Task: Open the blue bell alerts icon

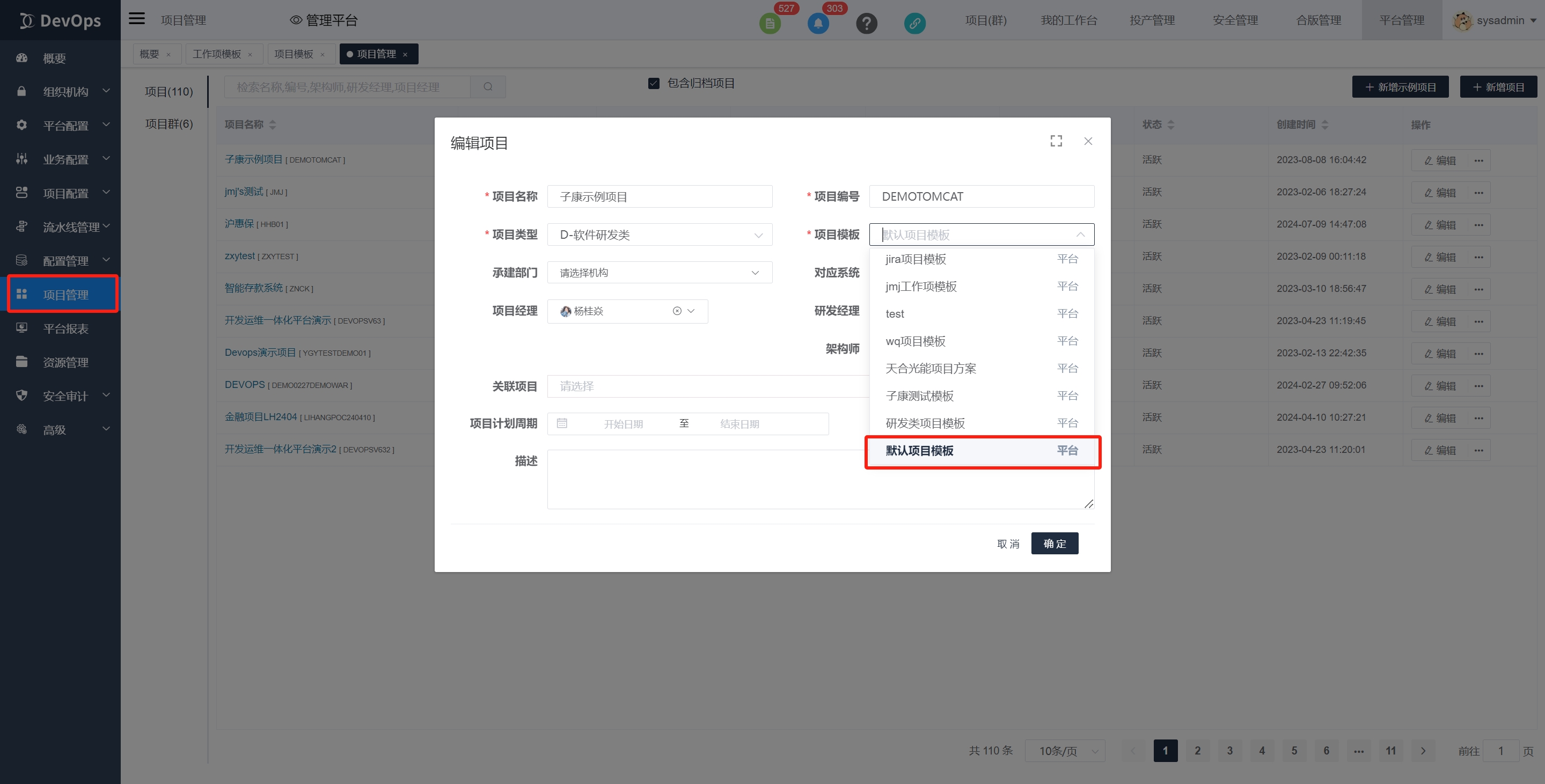Action: [818, 24]
